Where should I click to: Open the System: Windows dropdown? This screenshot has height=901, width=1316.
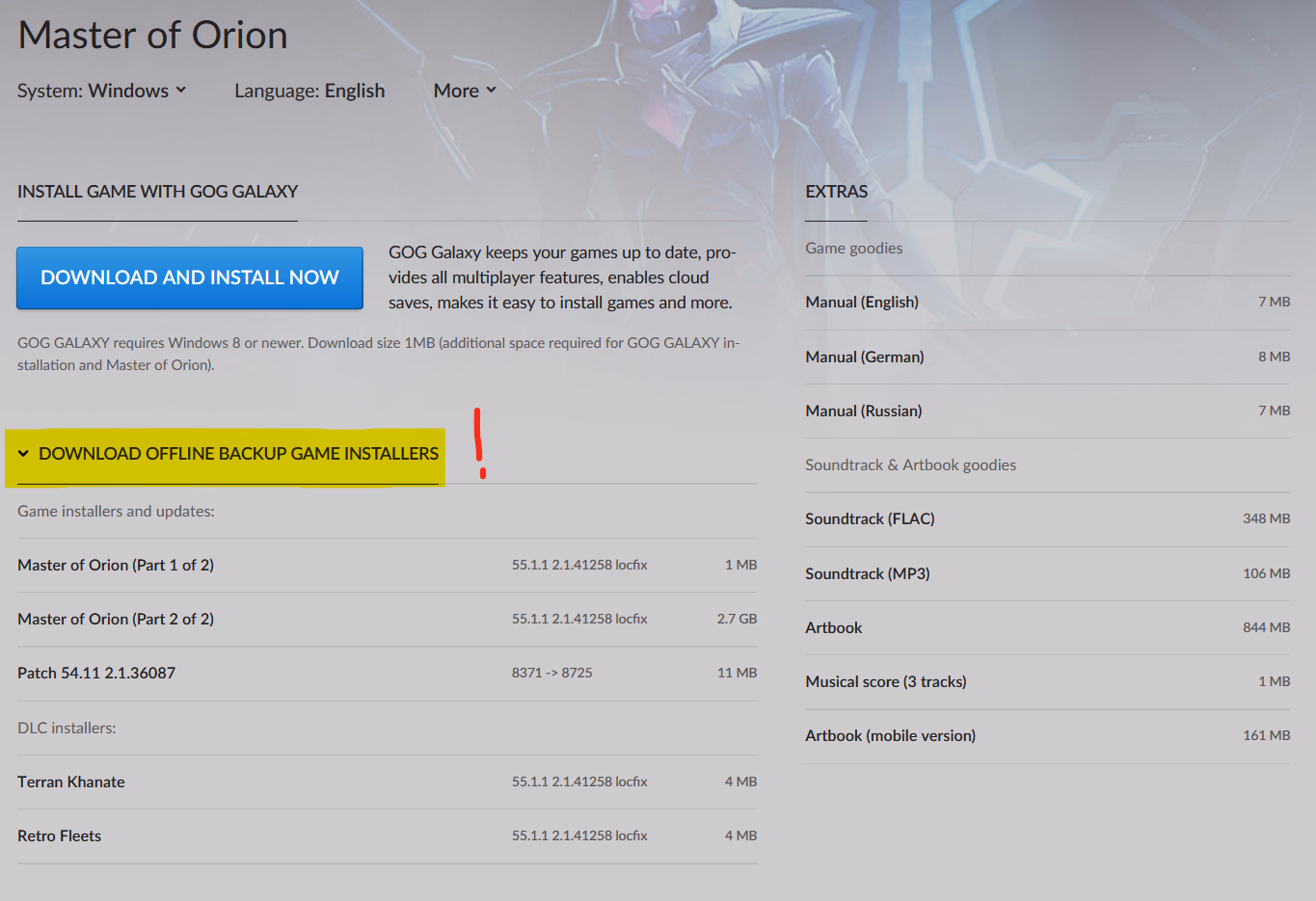click(101, 91)
